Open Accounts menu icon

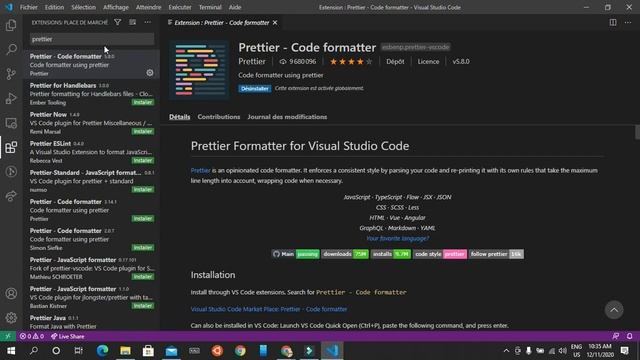coord(11,293)
